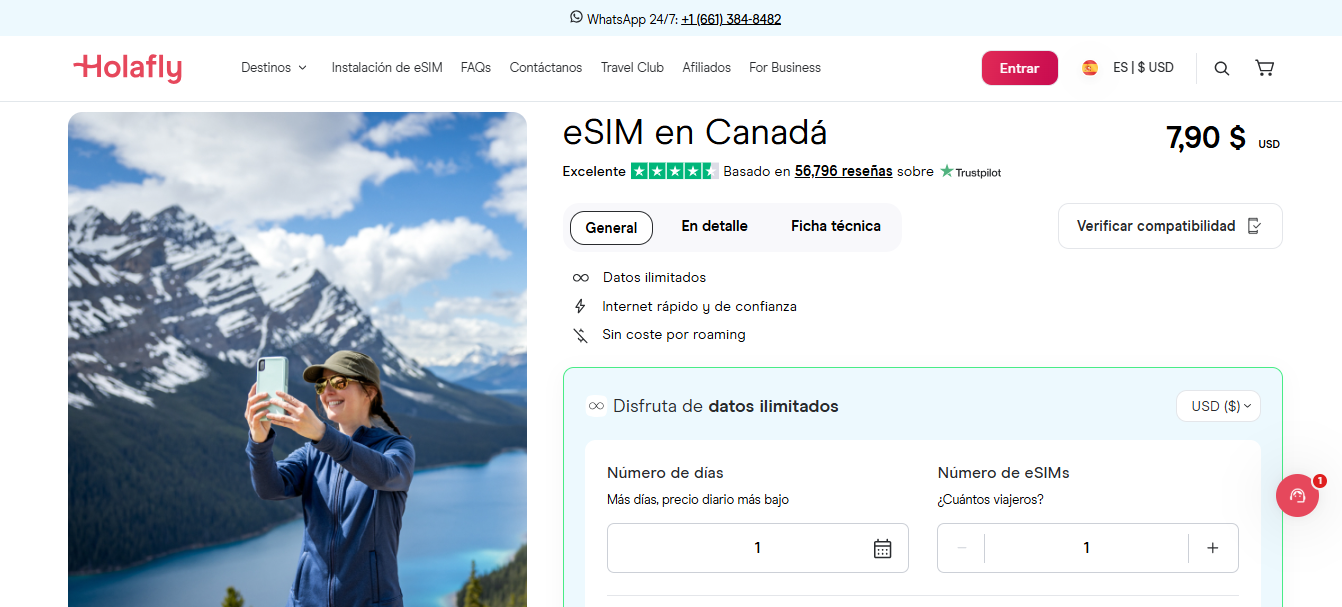The image size is (1342, 607).
Task: Increase number of eSIMs with plus
Action: pyautogui.click(x=1213, y=548)
